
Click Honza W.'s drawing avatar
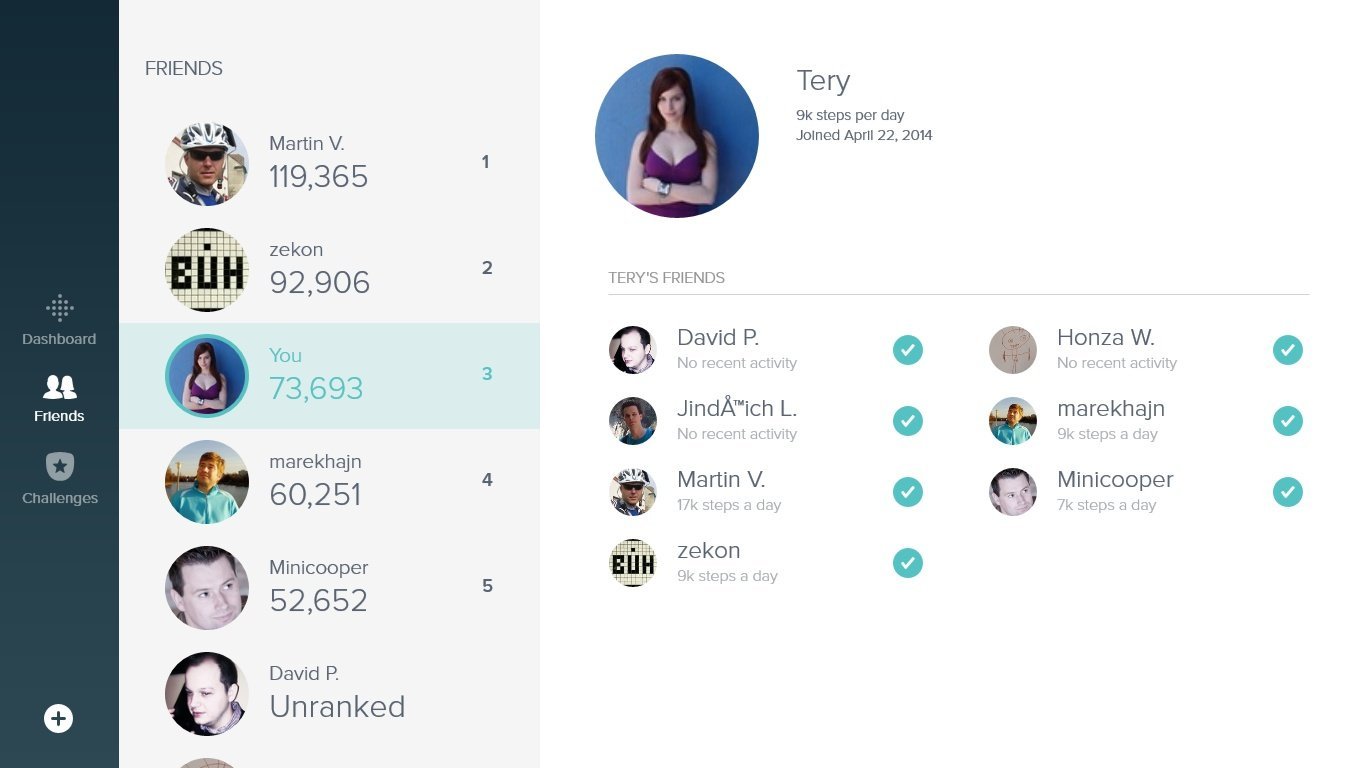click(1013, 350)
